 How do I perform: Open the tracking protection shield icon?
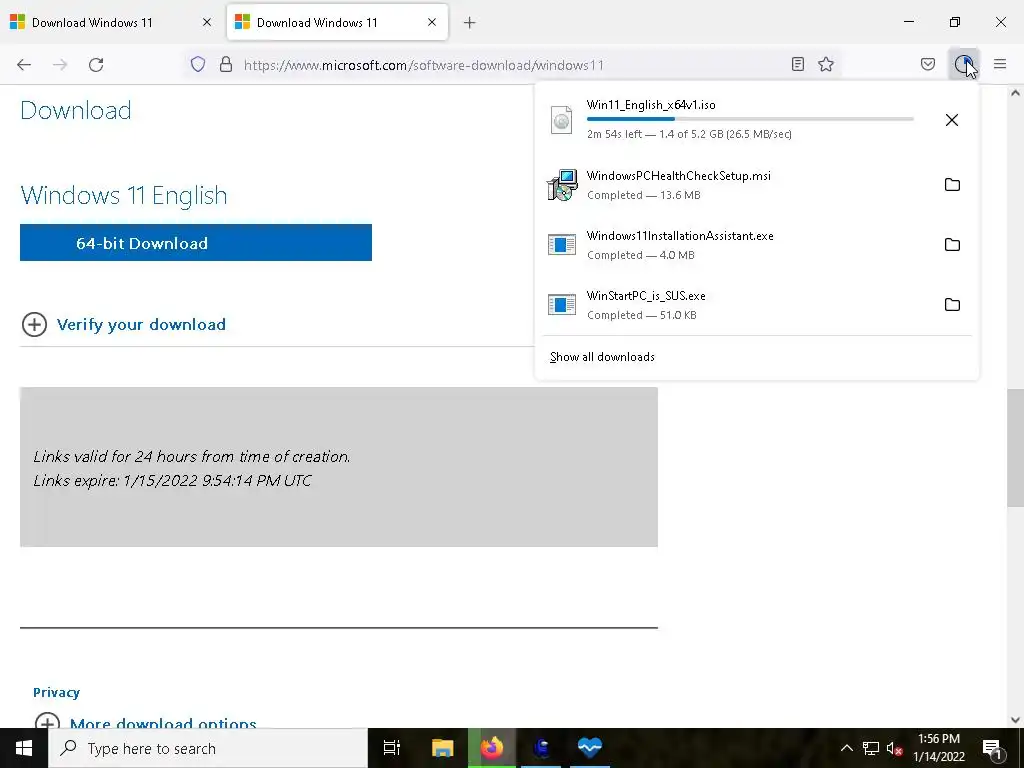198,64
